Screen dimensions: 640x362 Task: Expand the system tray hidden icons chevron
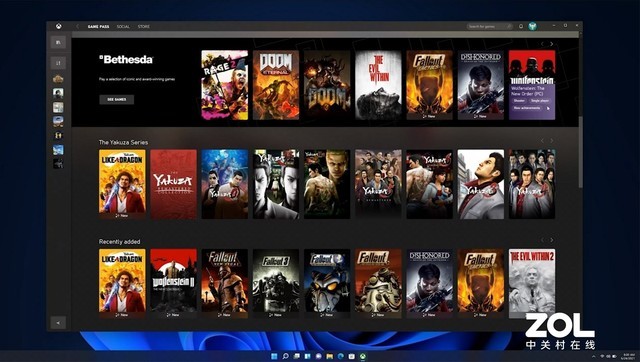coord(593,357)
